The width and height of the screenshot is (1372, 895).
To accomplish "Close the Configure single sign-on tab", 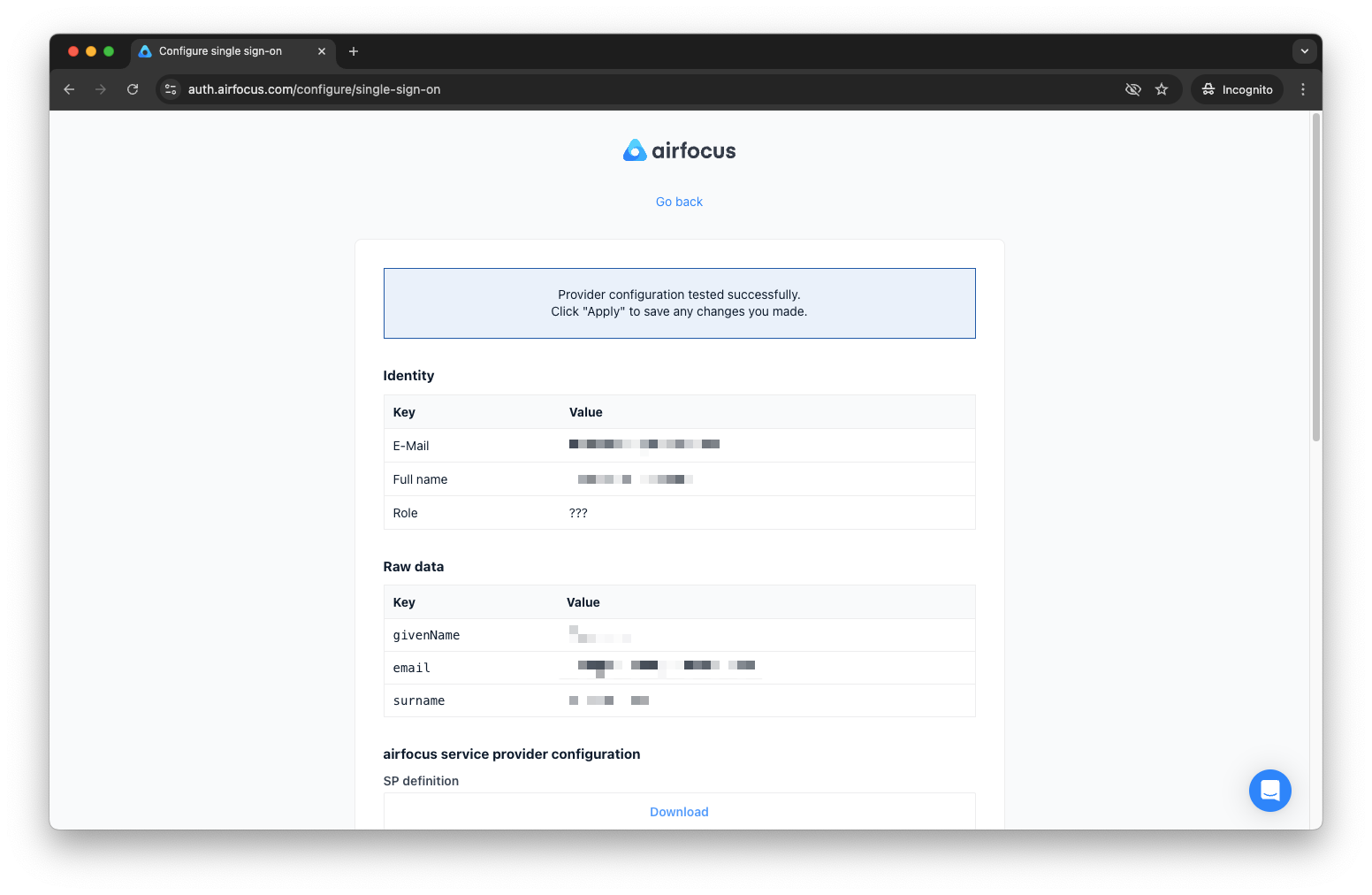I will pyautogui.click(x=322, y=51).
